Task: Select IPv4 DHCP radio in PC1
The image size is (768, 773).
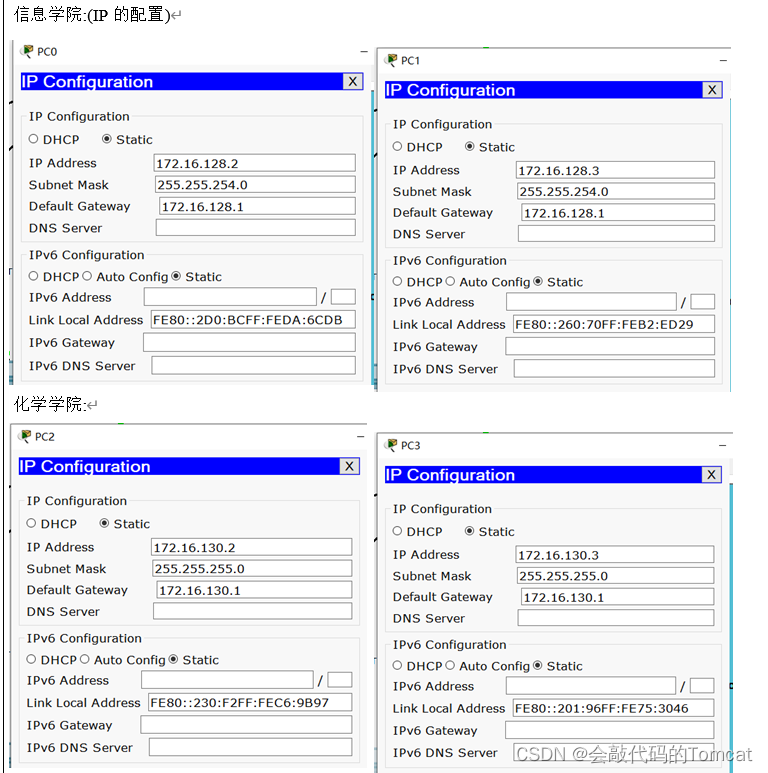Action: pos(397,146)
